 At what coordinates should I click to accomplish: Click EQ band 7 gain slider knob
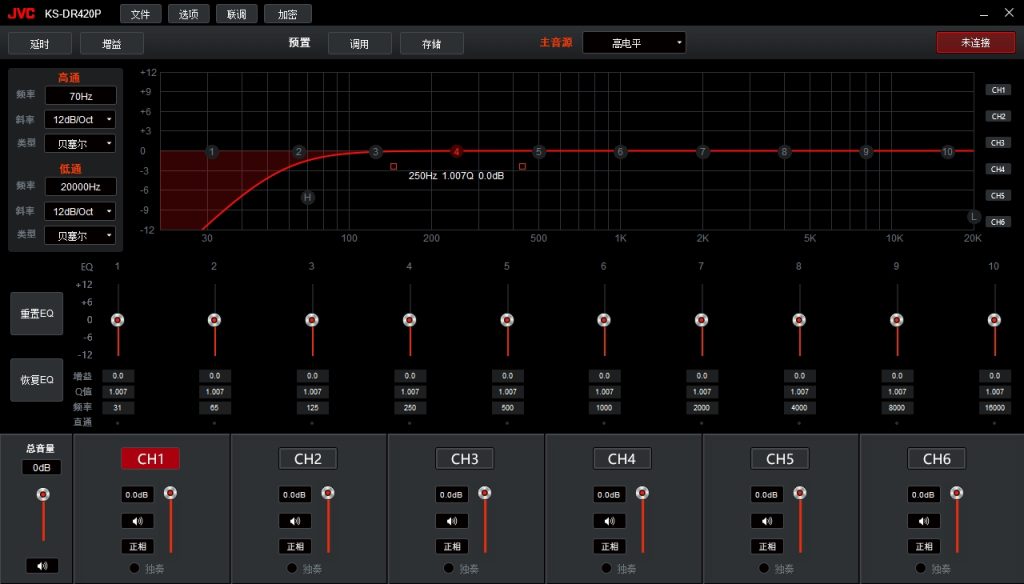click(x=701, y=319)
